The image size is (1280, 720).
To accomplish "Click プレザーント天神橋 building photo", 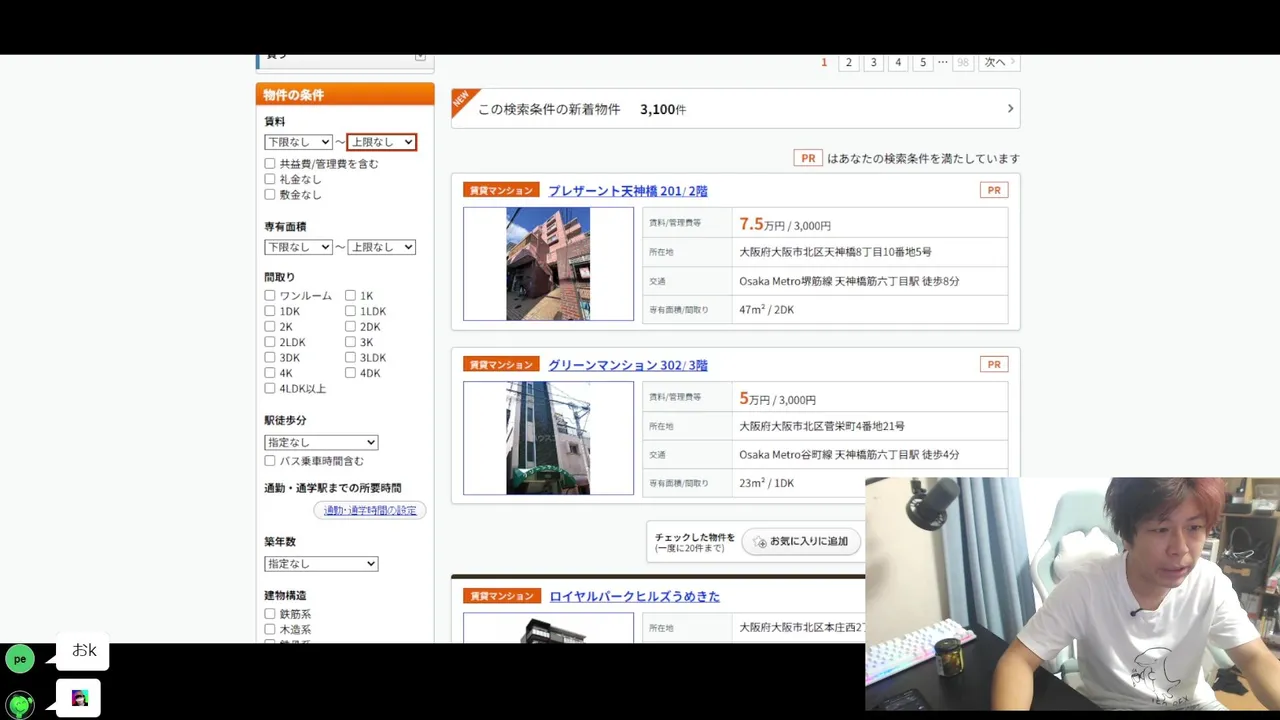I will pyautogui.click(x=548, y=264).
